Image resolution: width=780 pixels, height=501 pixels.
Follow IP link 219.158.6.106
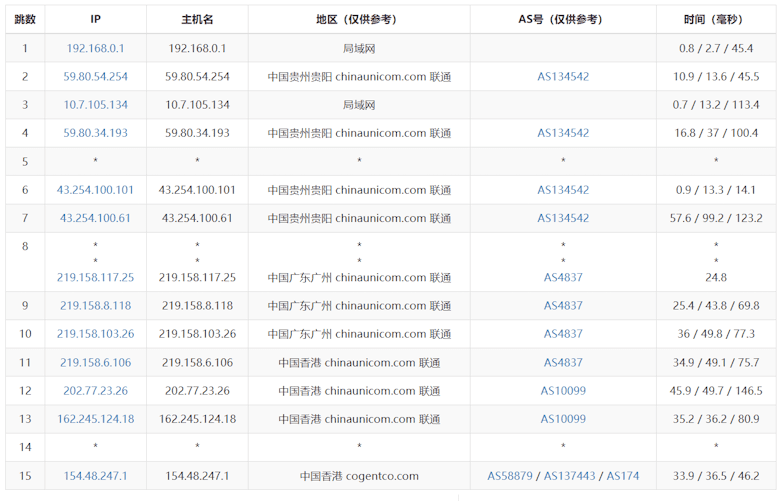coord(96,362)
